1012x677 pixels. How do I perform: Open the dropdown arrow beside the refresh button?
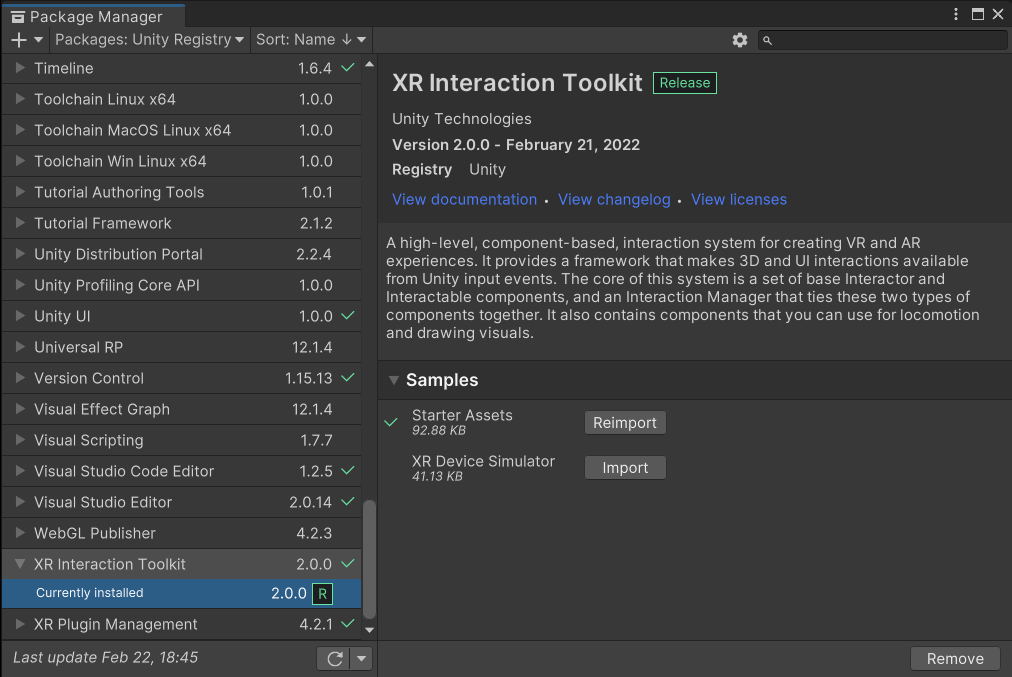pos(361,658)
